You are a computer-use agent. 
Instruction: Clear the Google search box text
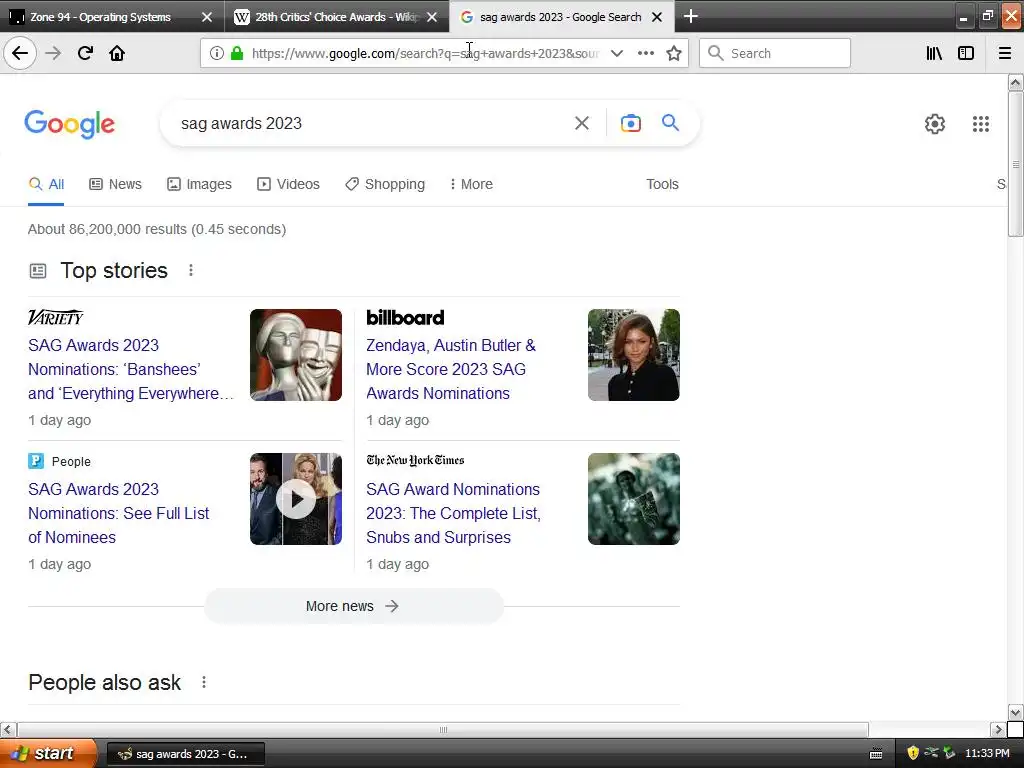pos(581,123)
